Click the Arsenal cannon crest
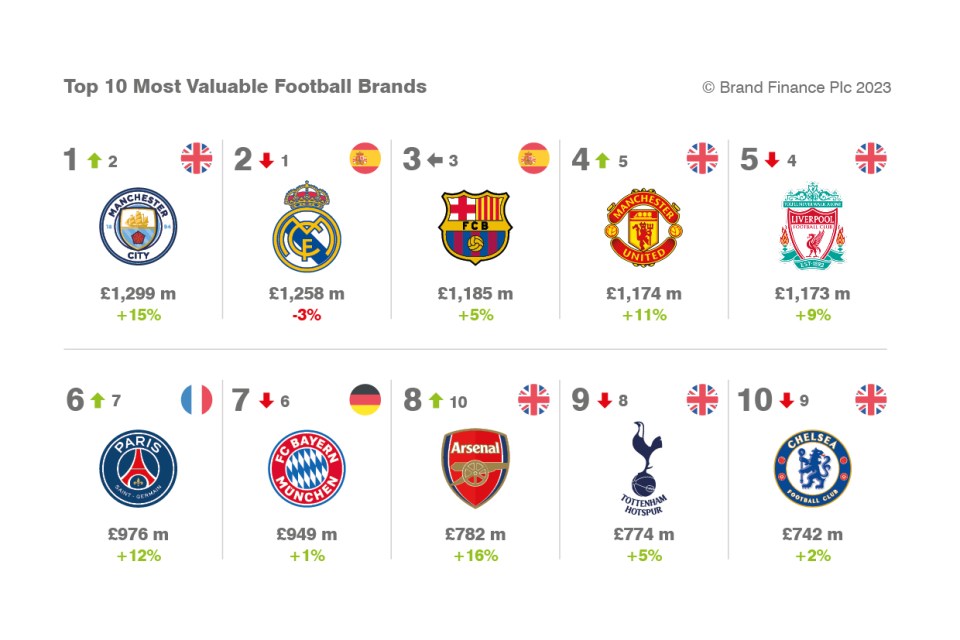960x640 pixels. [x=475, y=468]
